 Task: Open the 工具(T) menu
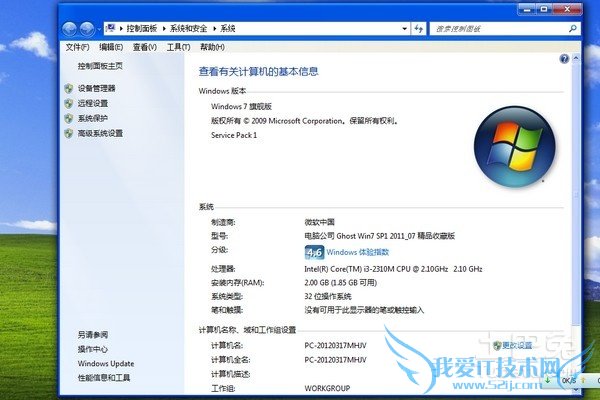click(178, 47)
